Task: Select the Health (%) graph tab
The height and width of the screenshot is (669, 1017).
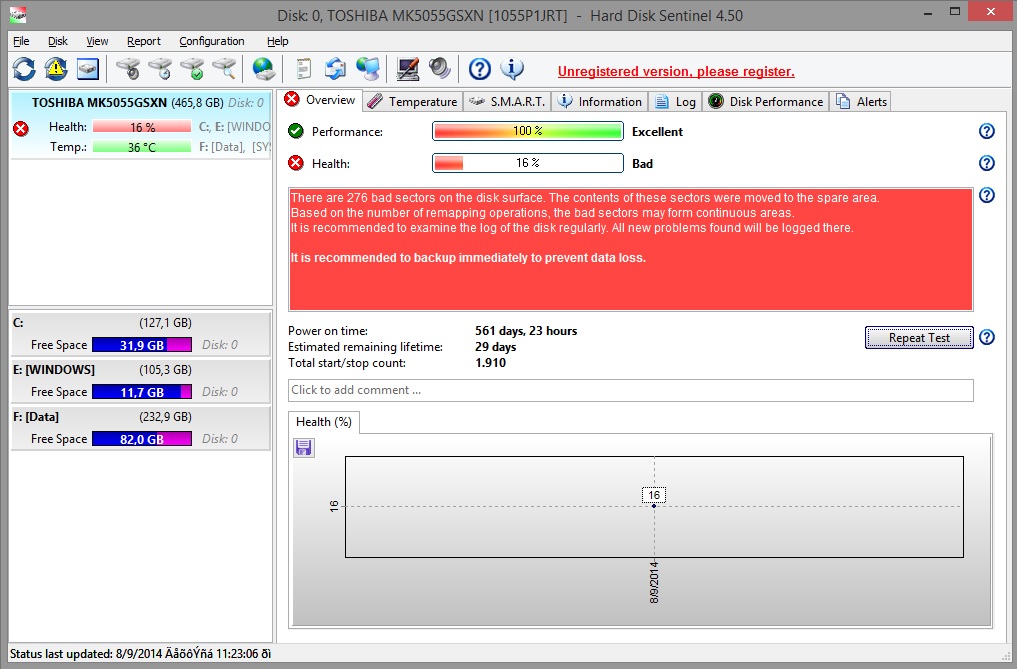Action: 324,422
